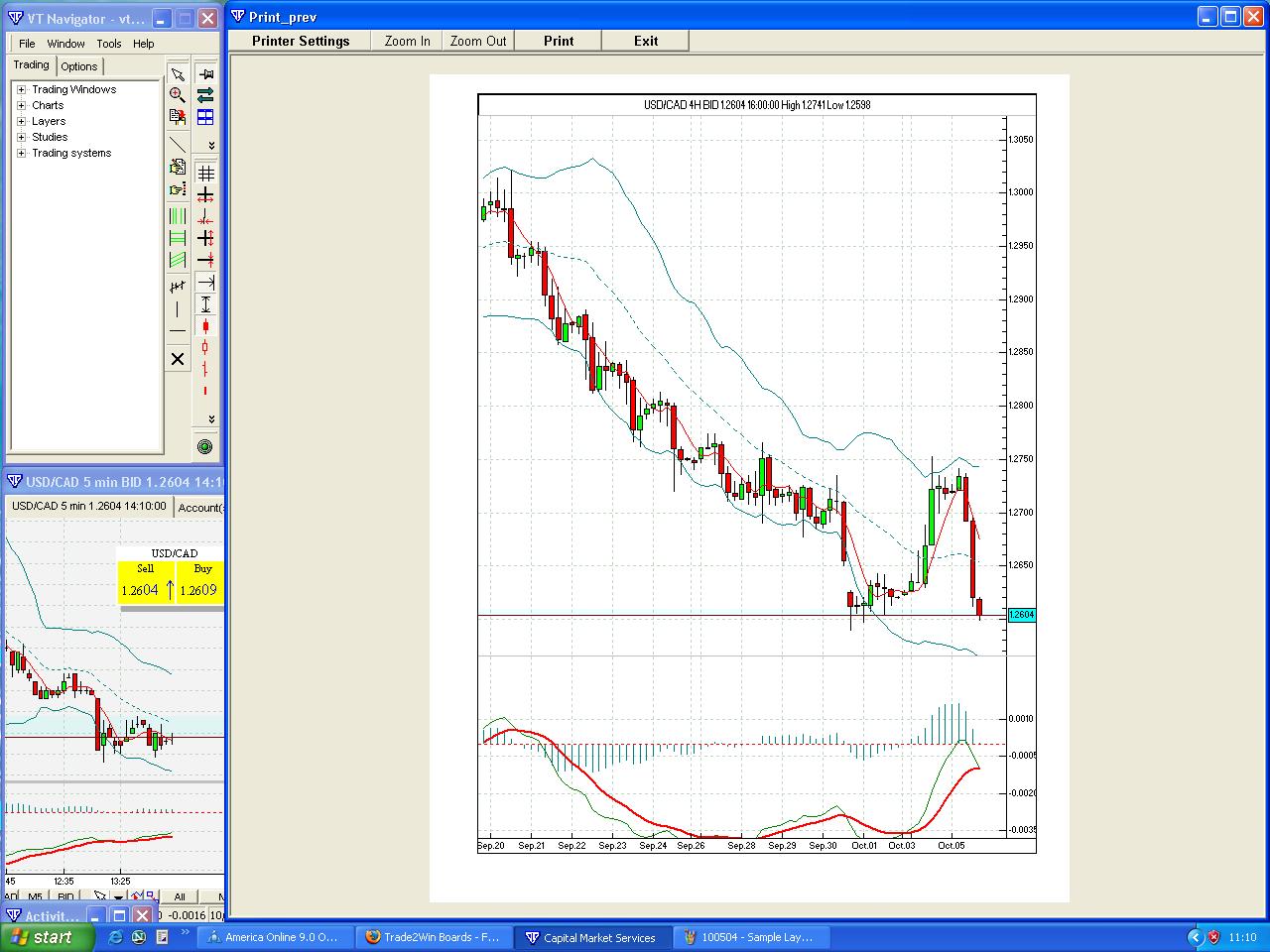Open the Windows start menu
This screenshot has height=952, width=1270.
[46, 937]
